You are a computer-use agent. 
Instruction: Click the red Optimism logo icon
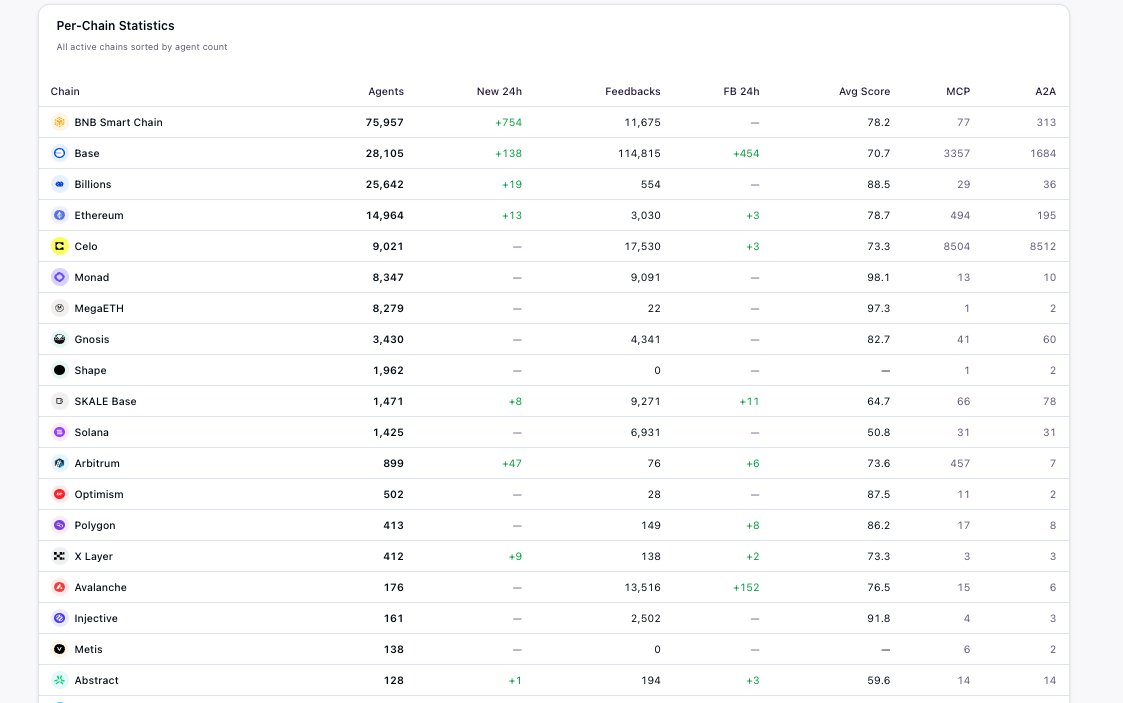click(59, 494)
